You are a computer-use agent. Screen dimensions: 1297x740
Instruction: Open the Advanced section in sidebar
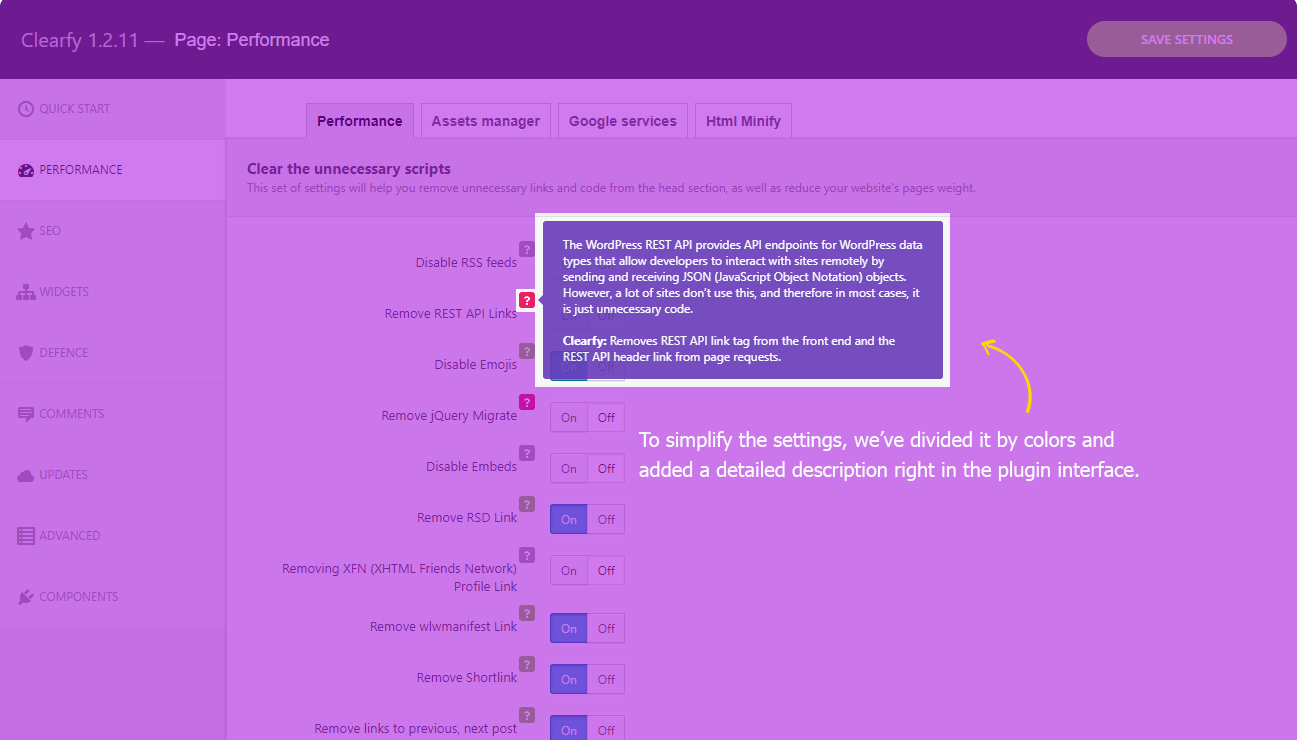pyautogui.click(x=112, y=536)
